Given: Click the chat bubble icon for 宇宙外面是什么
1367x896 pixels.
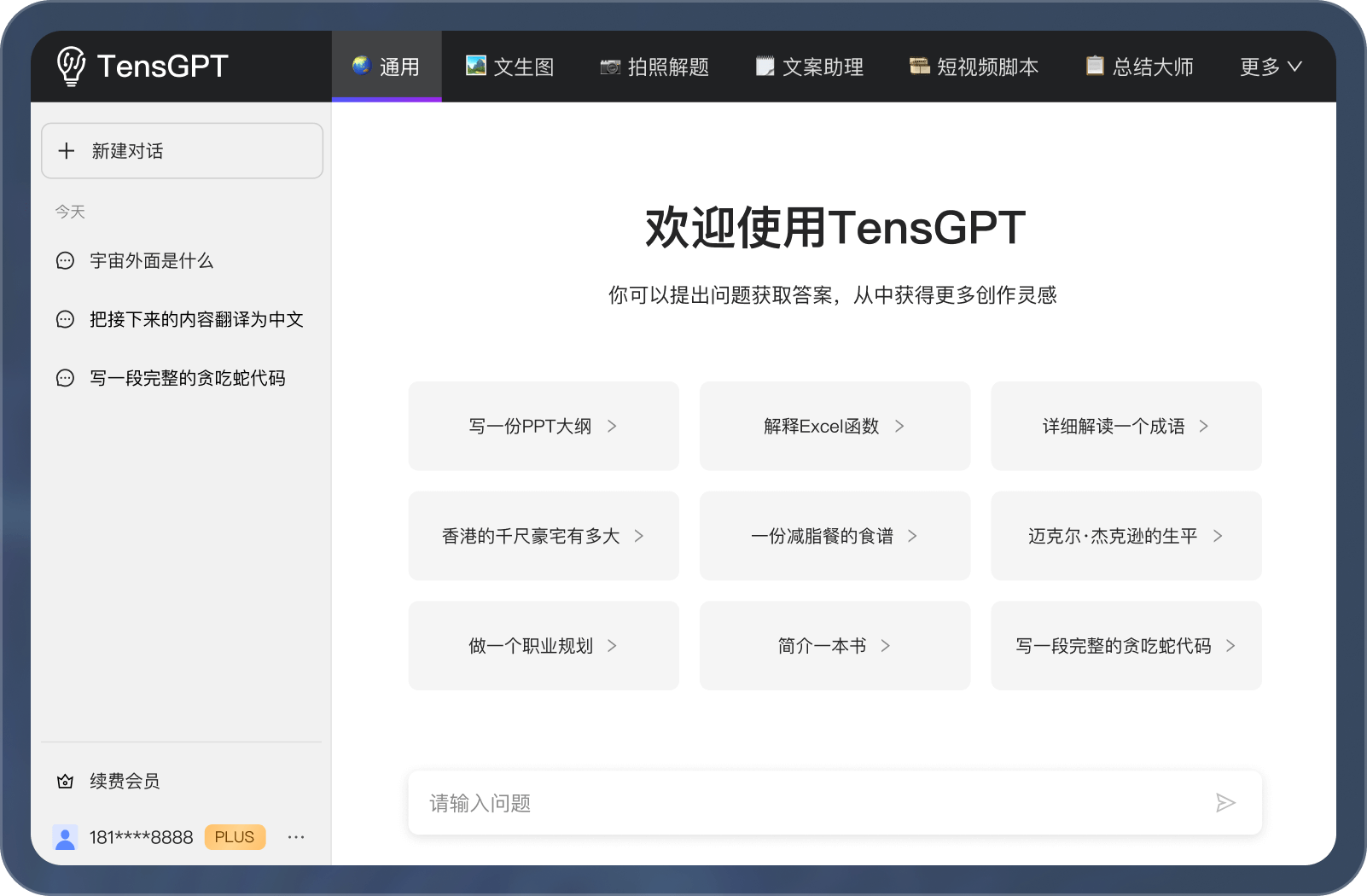Looking at the screenshot, I should (x=65, y=261).
